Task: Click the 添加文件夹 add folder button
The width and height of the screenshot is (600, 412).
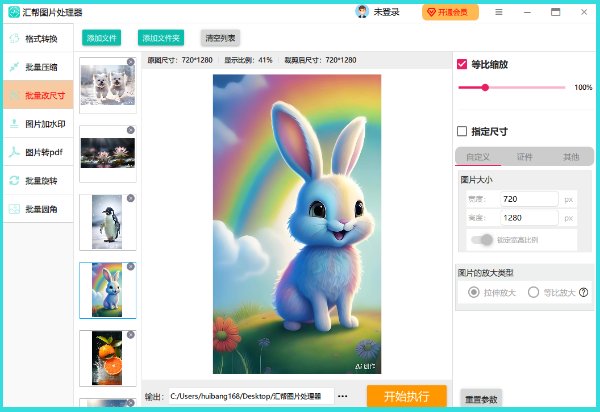Action: pos(161,38)
